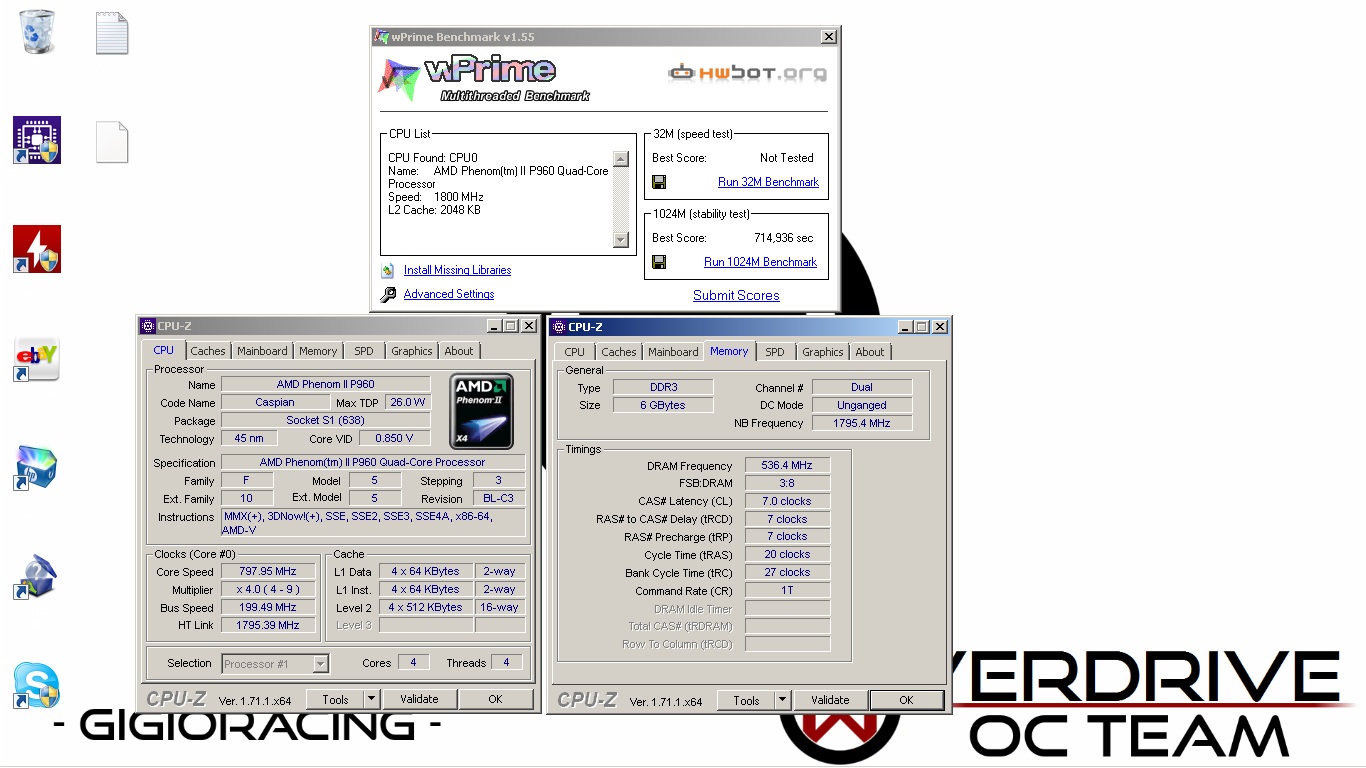
Task: Click the Install Missing Libraries icon
Action: (x=387, y=270)
